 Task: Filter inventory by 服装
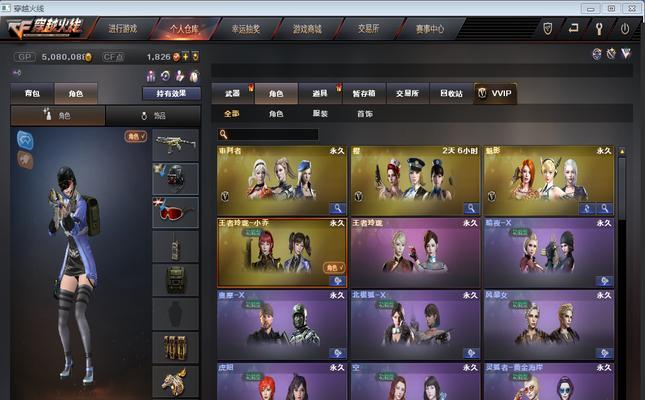[x=320, y=114]
